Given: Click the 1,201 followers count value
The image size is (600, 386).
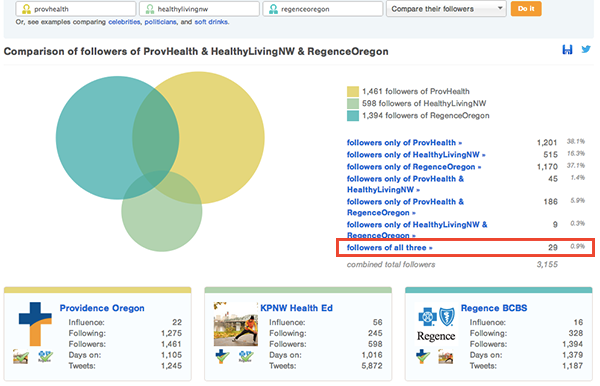Looking at the screenshot, I should pyautogui.click(x=547, y=143).
